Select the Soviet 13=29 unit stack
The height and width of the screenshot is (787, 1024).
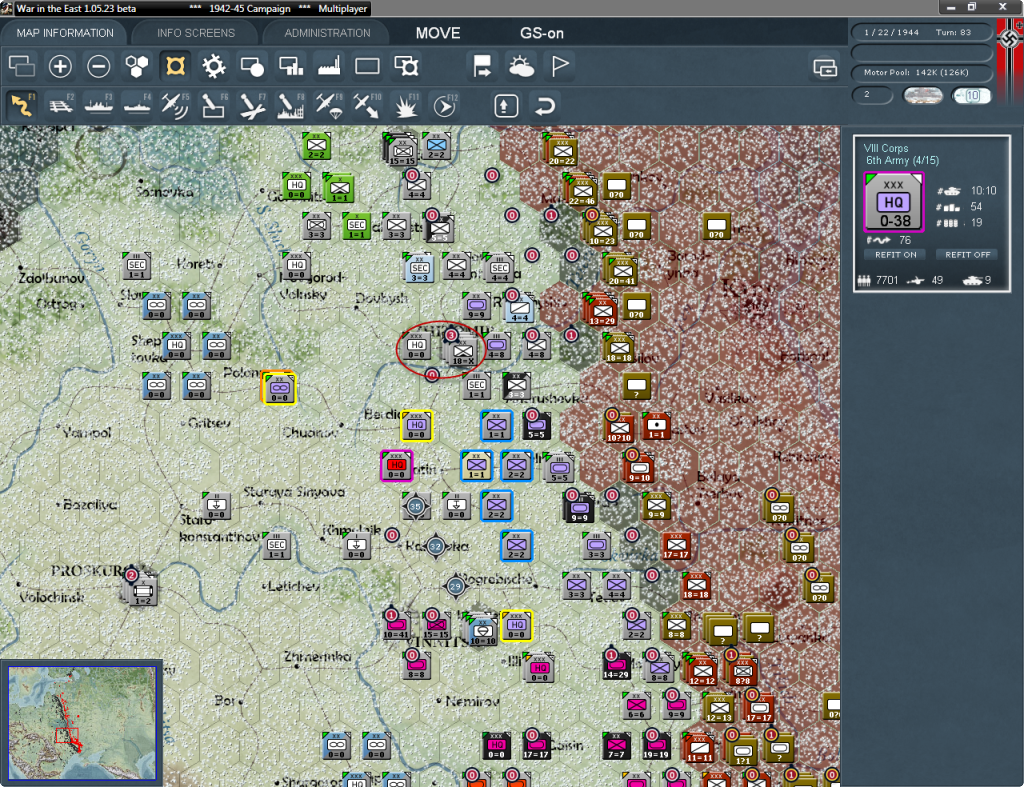point(601,312)
